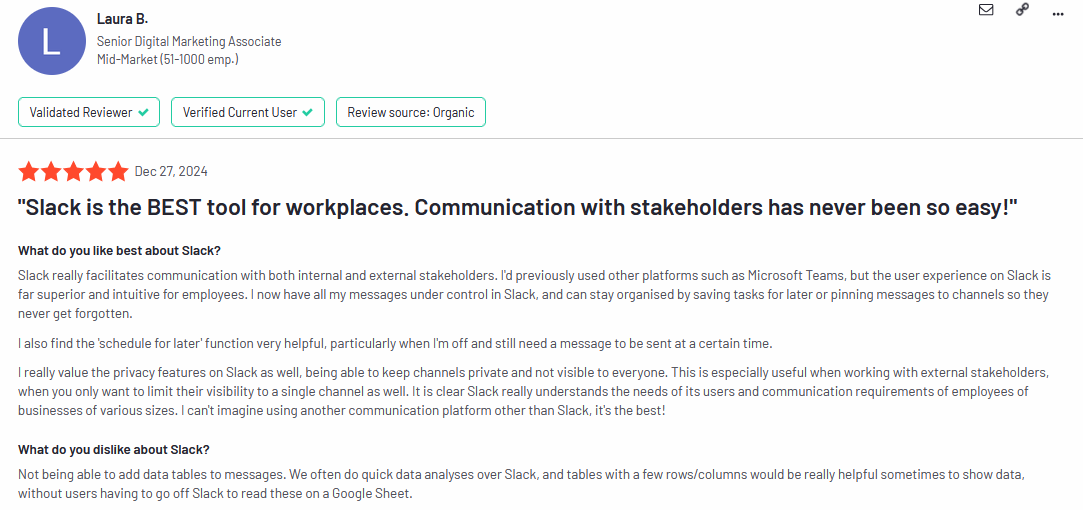Click the paragraph starting 'Slack really facilitates communication'

535,294
